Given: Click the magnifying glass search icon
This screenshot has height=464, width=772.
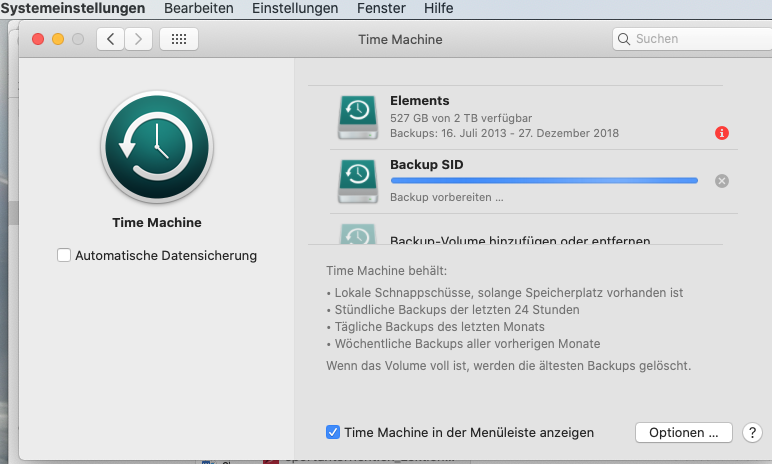Looking at the screenshot, I should (x=624, y=39).
